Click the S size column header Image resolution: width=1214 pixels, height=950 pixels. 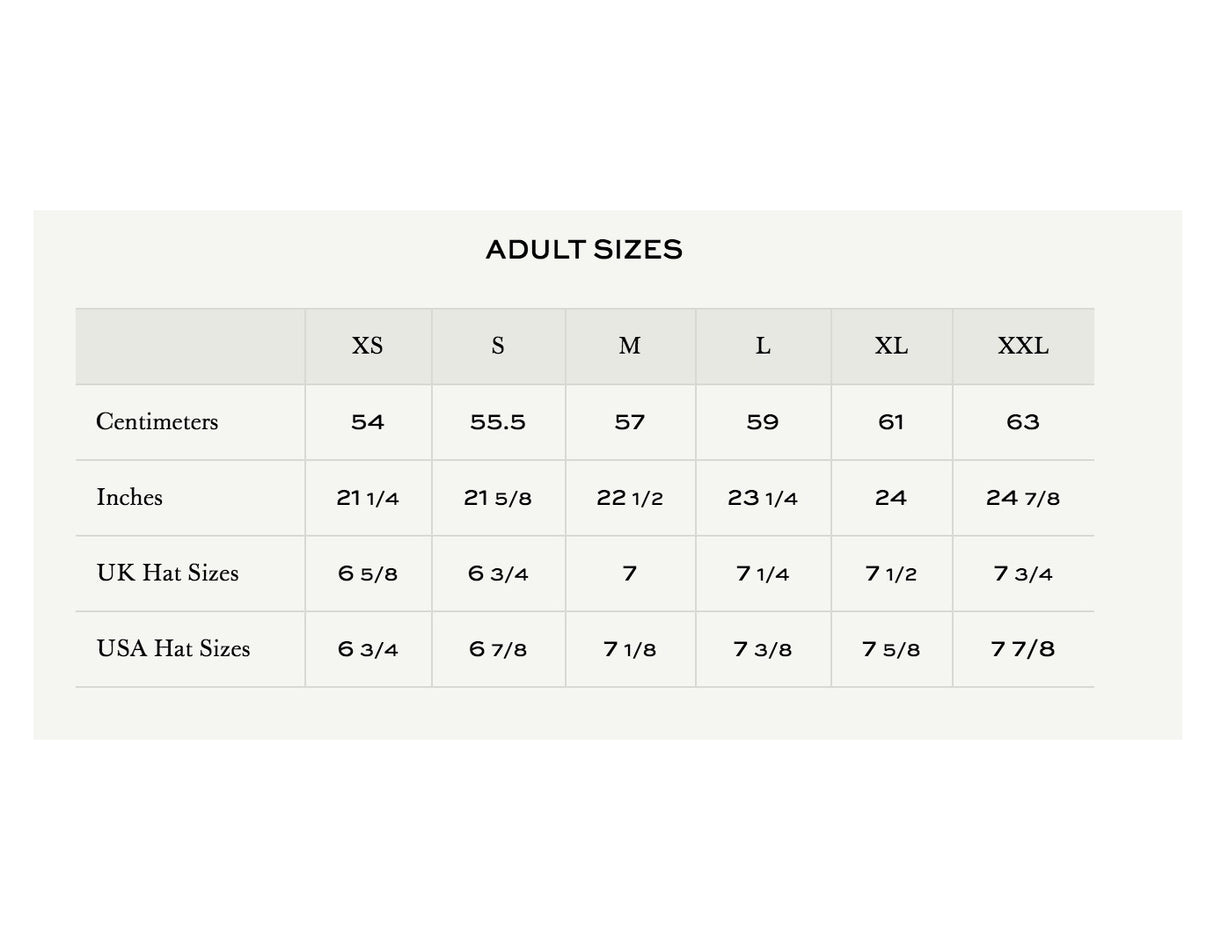(498, 346)
